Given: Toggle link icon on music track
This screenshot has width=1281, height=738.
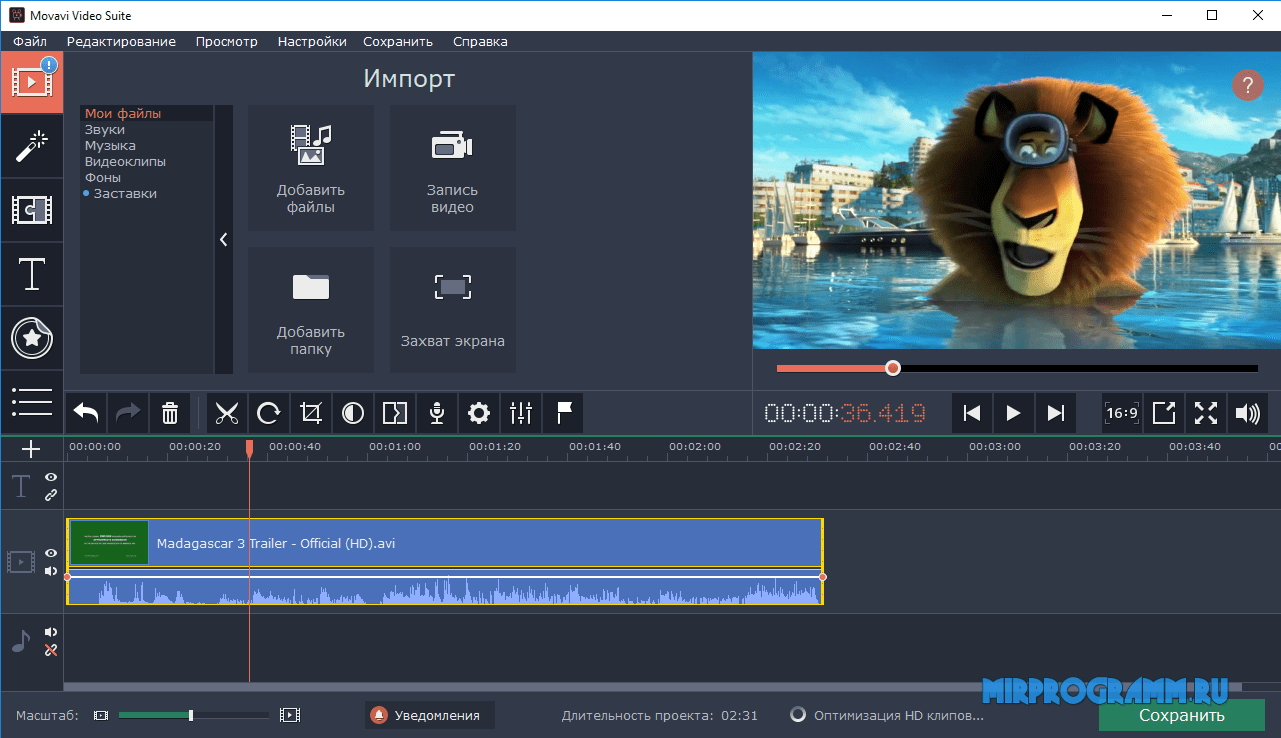Looking at the screenshot, I should tap(51, 650).
